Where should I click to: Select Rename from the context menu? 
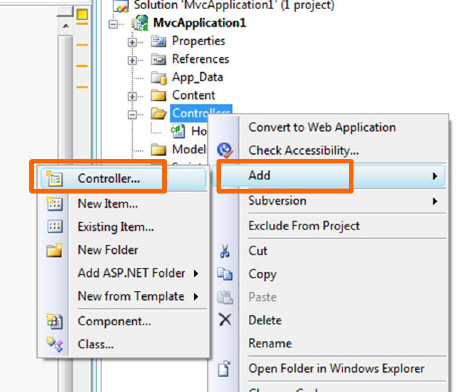(x=270, y=343)
